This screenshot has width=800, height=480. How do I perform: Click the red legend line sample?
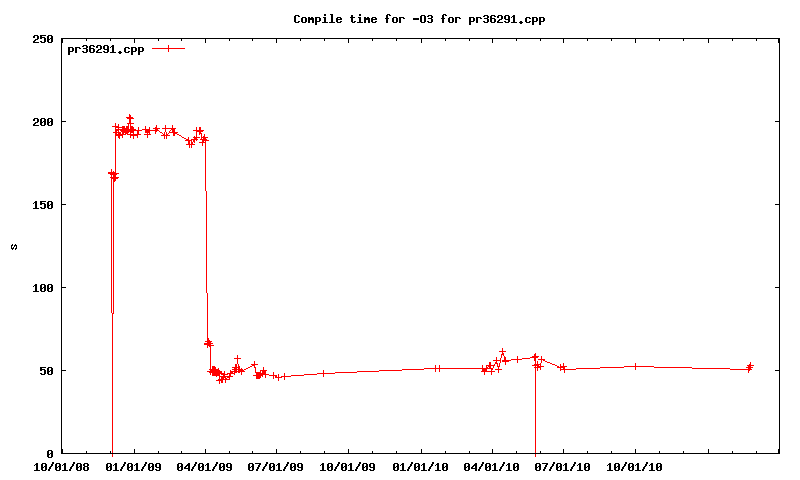click(x=169, y=48)
